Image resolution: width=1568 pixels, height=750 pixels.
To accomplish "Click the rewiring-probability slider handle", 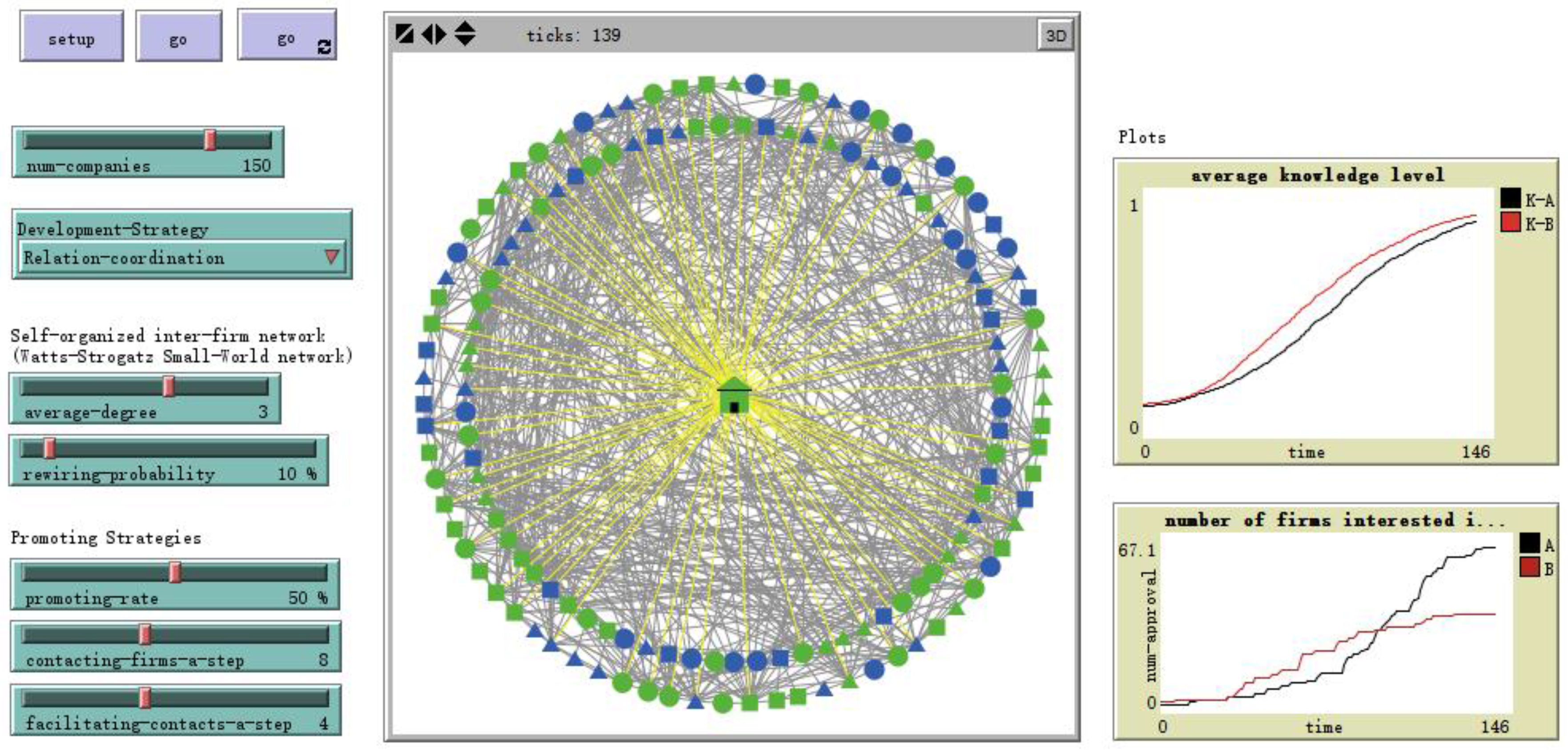I will click(50, 449).
